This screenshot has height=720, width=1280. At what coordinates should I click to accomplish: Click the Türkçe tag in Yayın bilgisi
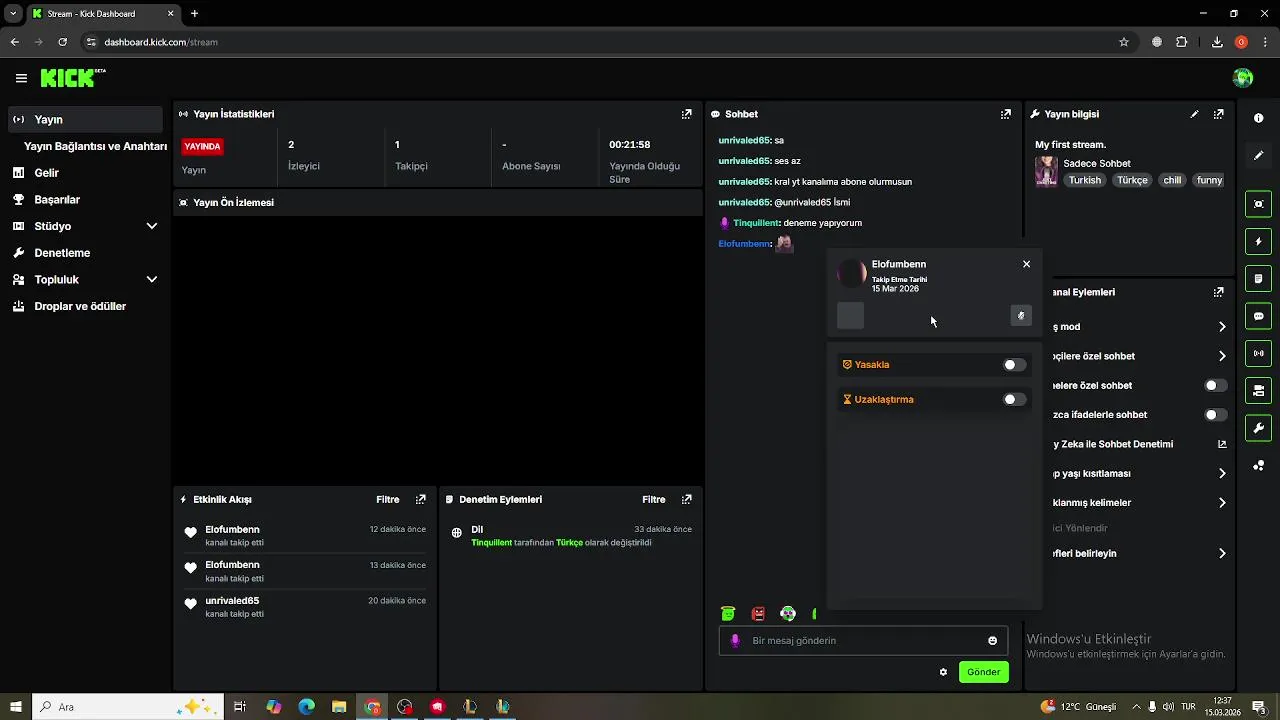[1132, 180]
